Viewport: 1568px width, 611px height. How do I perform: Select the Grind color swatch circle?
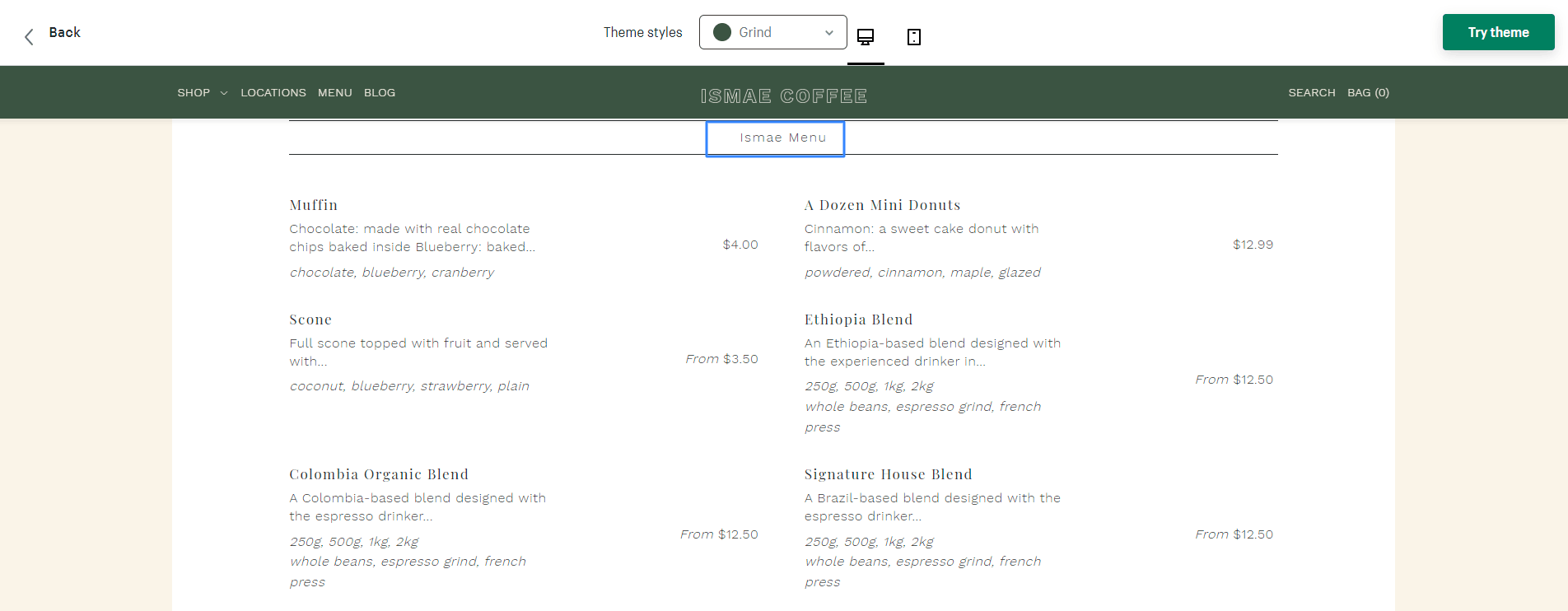tap(722, 32)
